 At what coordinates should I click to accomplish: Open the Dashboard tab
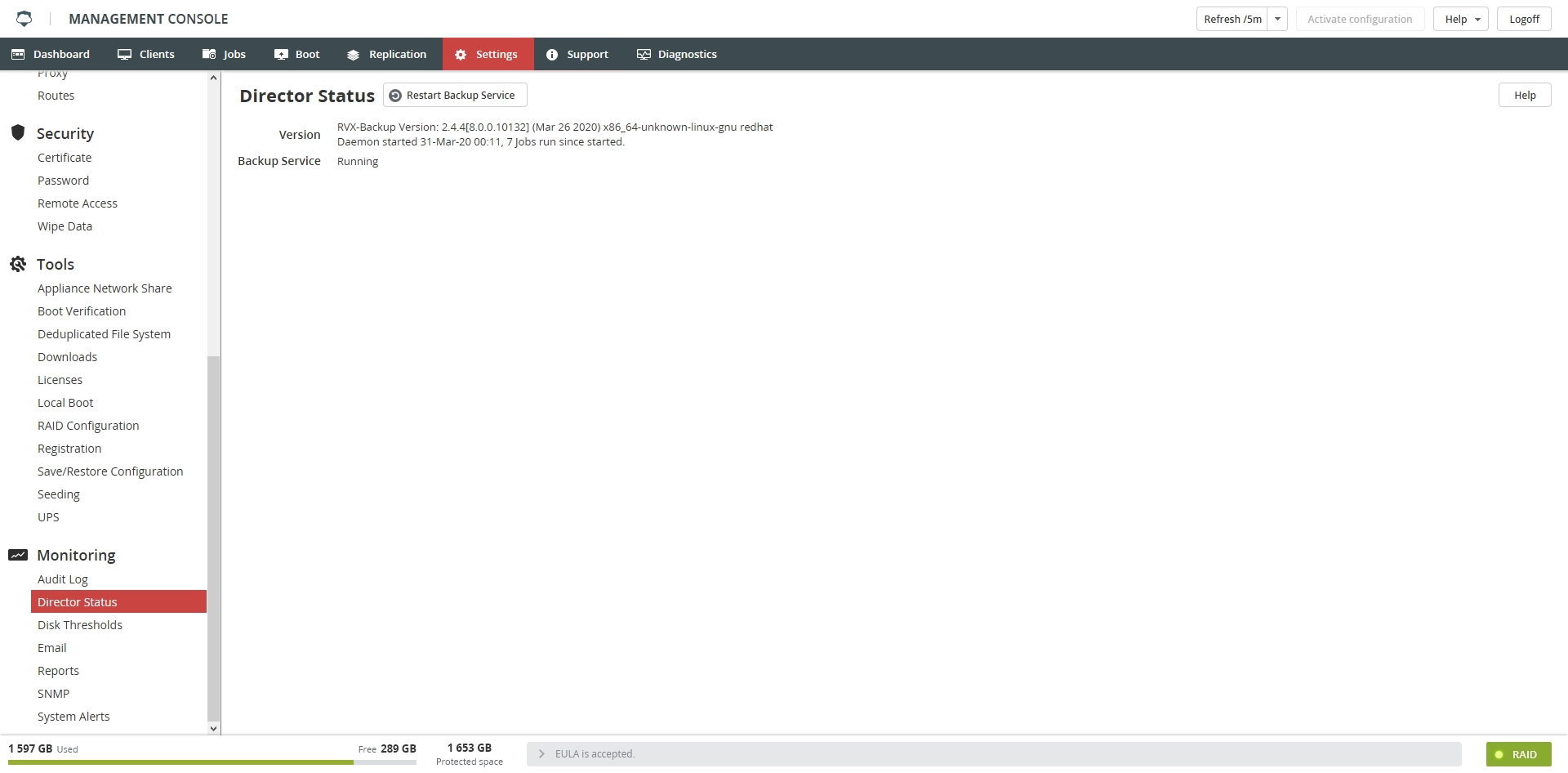[51, 54]
